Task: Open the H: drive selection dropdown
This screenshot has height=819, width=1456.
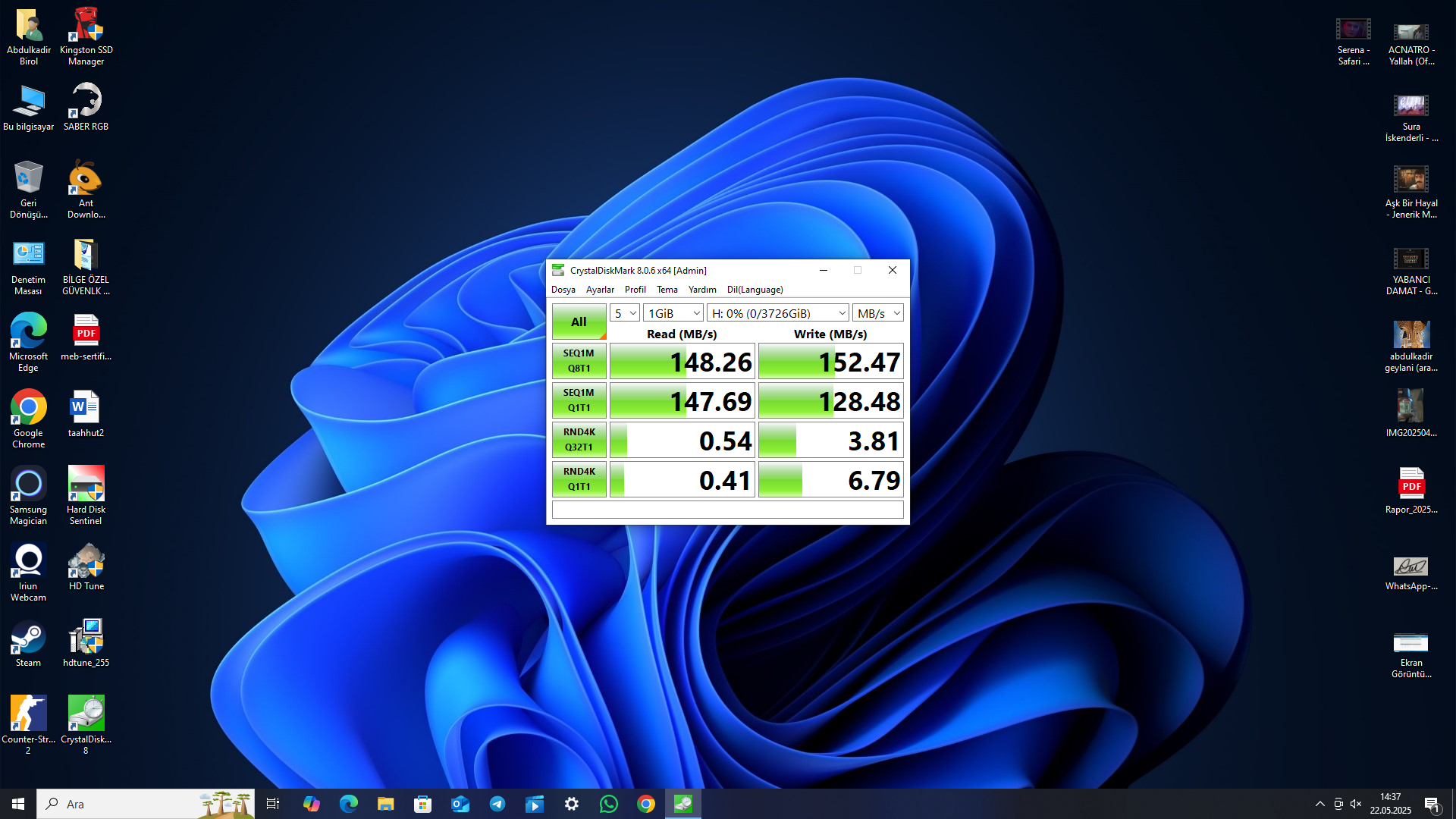Action: pos(778,313)
